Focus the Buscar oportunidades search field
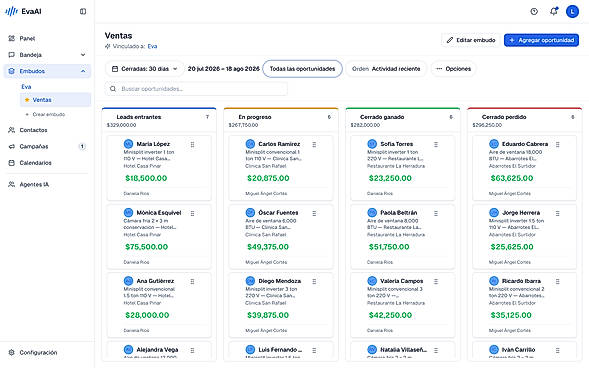Screen dimensions: 589x368 (x=196, y=89)
